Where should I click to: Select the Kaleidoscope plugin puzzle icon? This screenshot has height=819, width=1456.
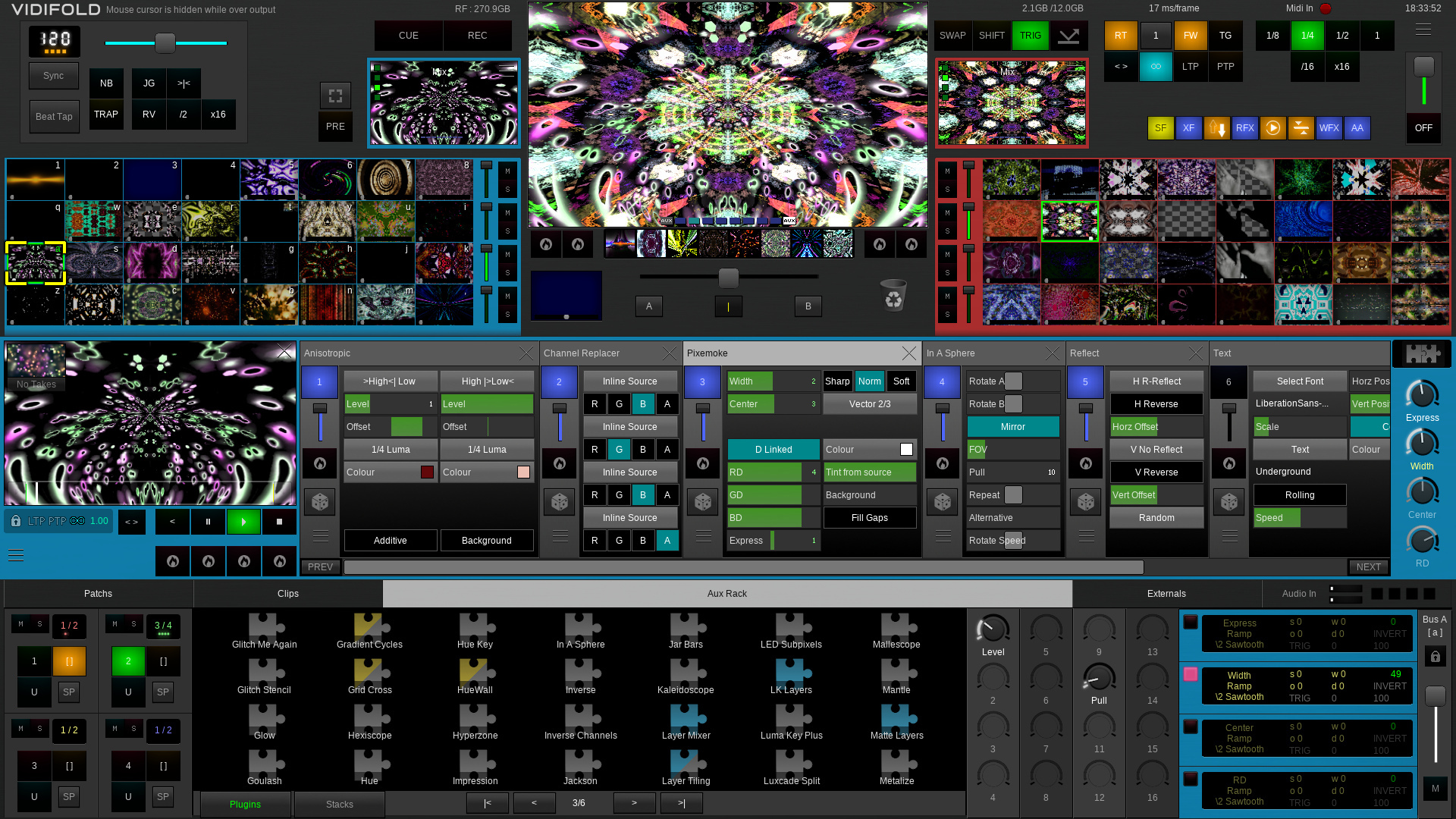[685, 671]
